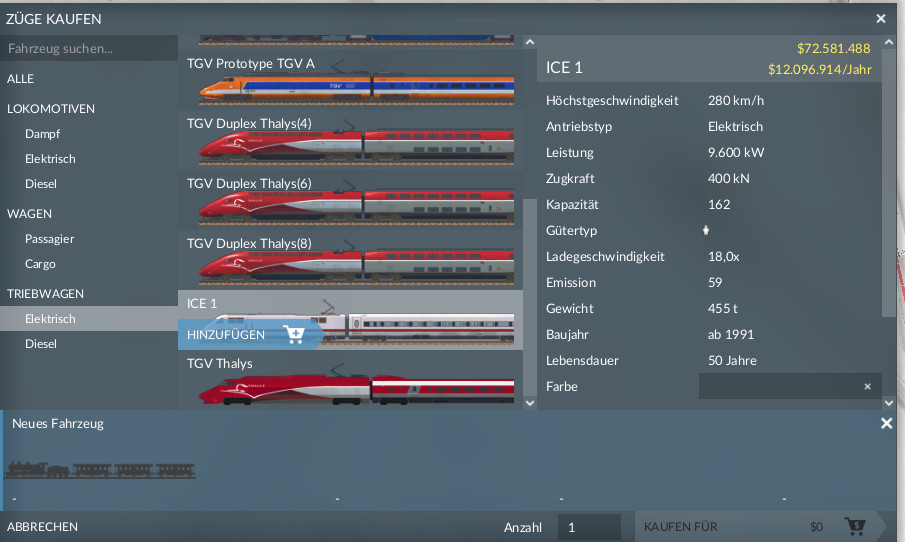Show Passagier wagons
Image resolution: width=905 pixels, height=542 pixels.
[49, 239]
